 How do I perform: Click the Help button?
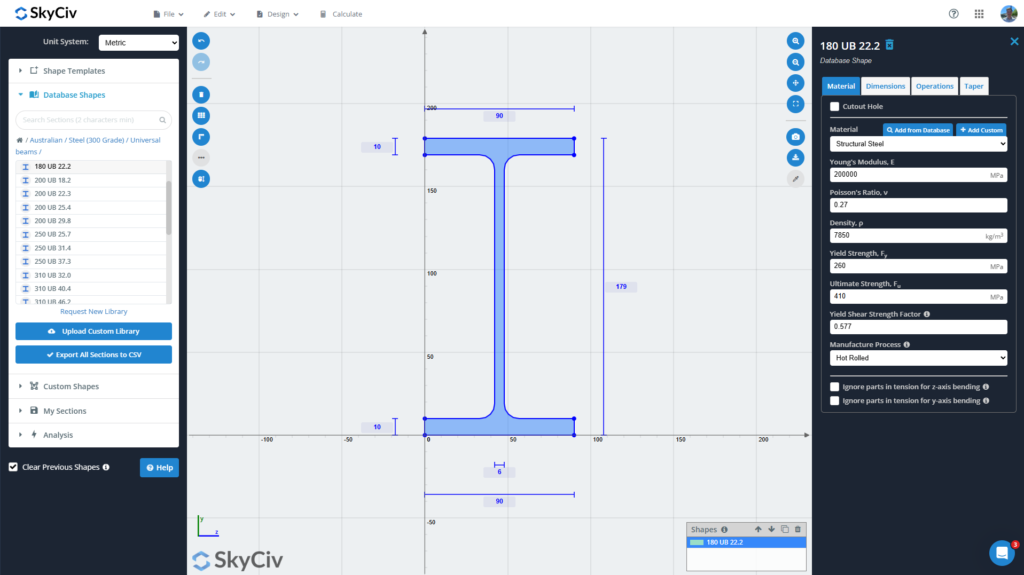pos(159,467)
